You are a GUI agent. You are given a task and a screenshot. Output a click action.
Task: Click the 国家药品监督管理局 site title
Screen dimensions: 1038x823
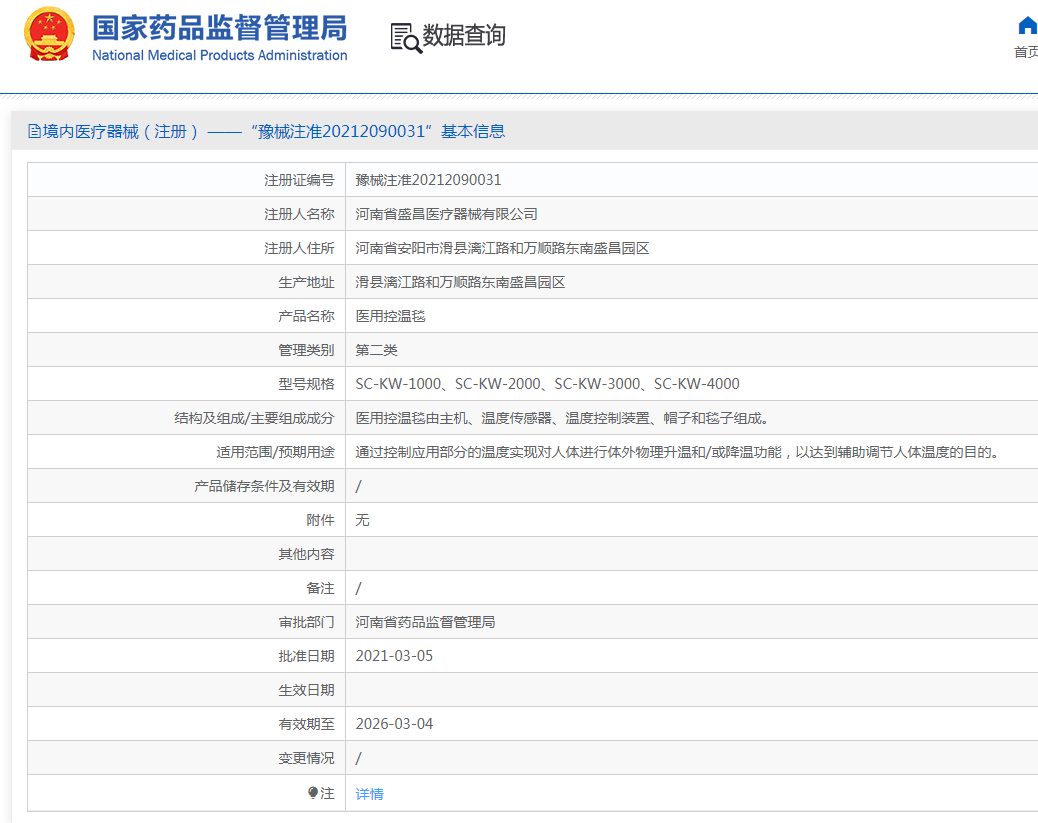(219, 27)
